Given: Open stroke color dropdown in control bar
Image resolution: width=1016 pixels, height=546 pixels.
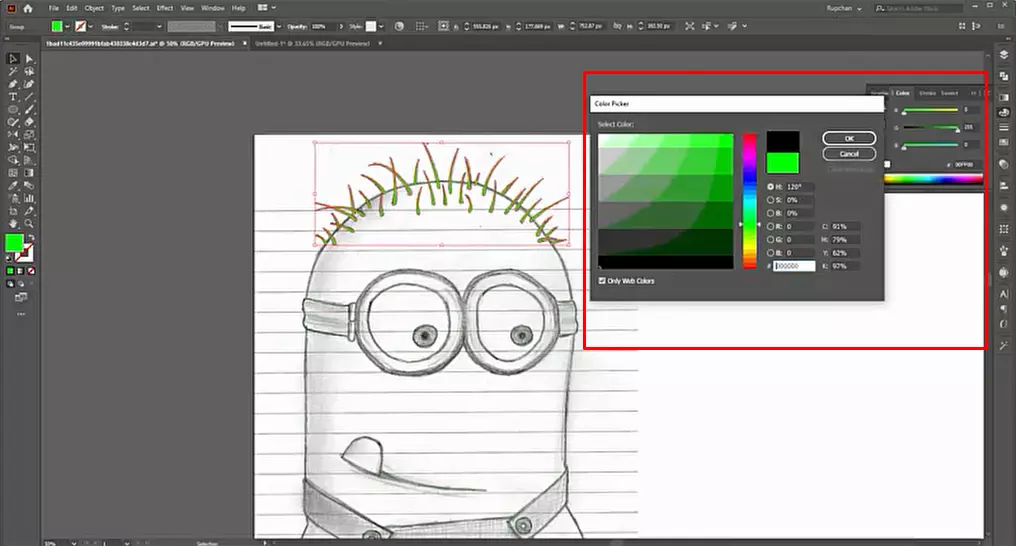Looking at the screenshot, I should (x=90, y=27).
